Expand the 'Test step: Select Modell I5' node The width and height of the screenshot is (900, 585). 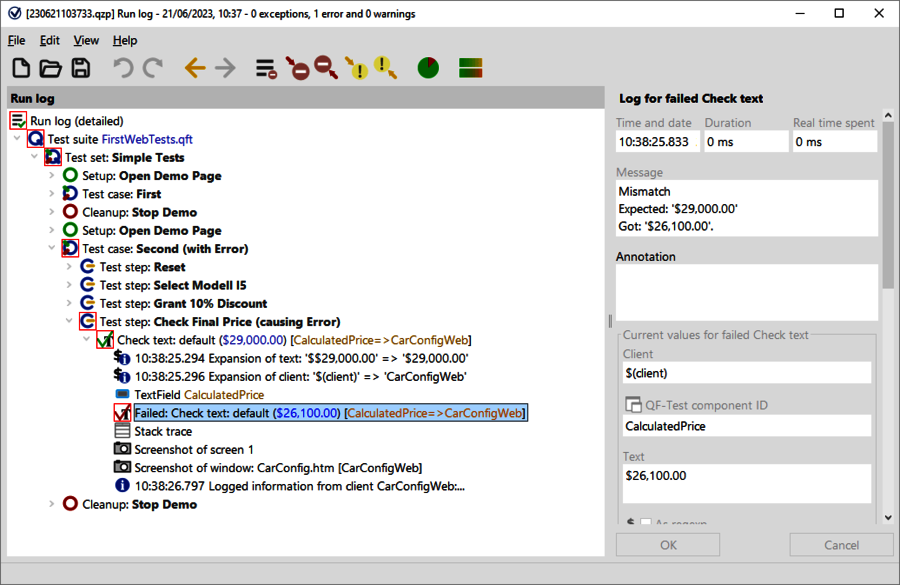point(70,286)
